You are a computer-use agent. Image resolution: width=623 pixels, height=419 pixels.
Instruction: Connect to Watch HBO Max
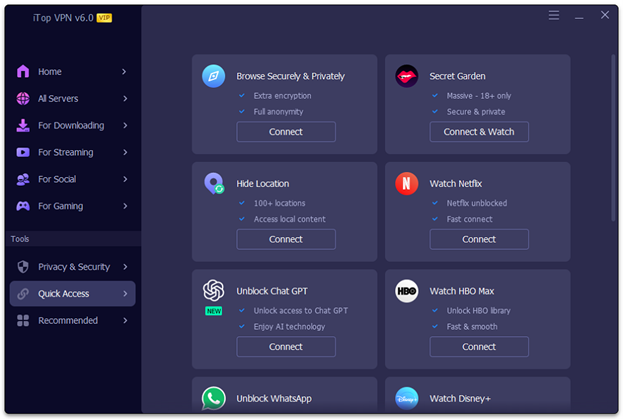coord(479,347)
